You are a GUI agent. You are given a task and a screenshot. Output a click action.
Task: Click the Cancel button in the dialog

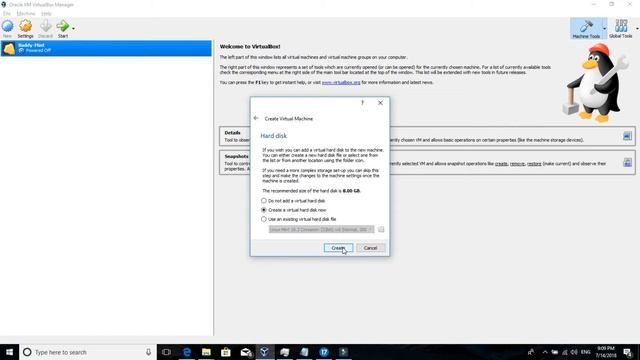click(370, 248)
